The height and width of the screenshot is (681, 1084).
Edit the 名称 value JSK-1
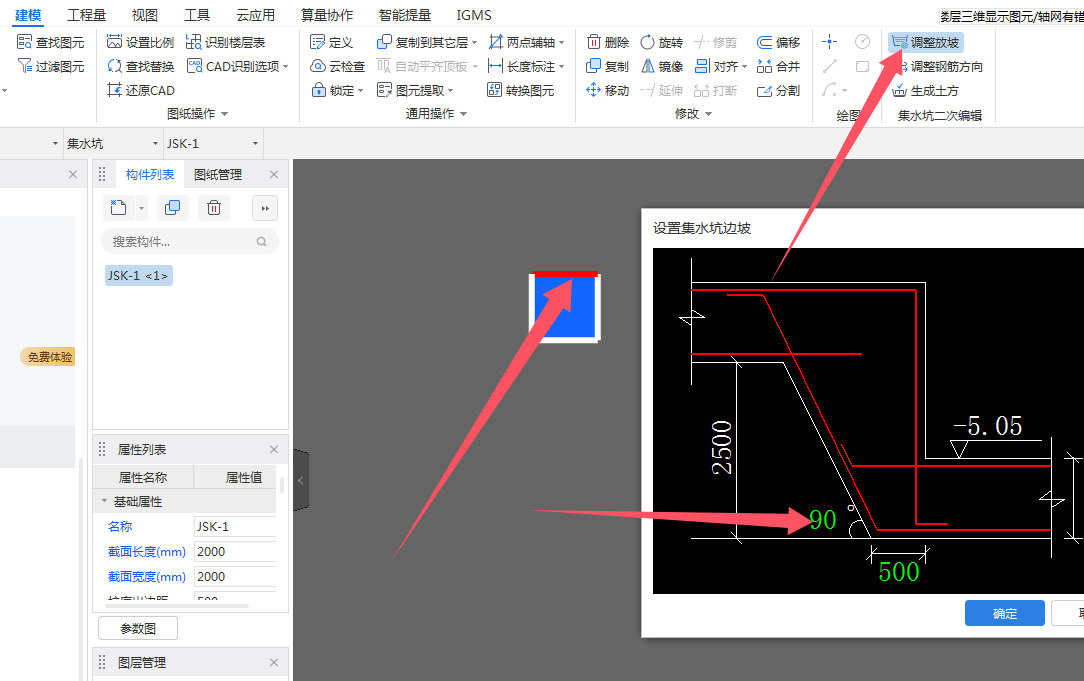coord(235,527)
